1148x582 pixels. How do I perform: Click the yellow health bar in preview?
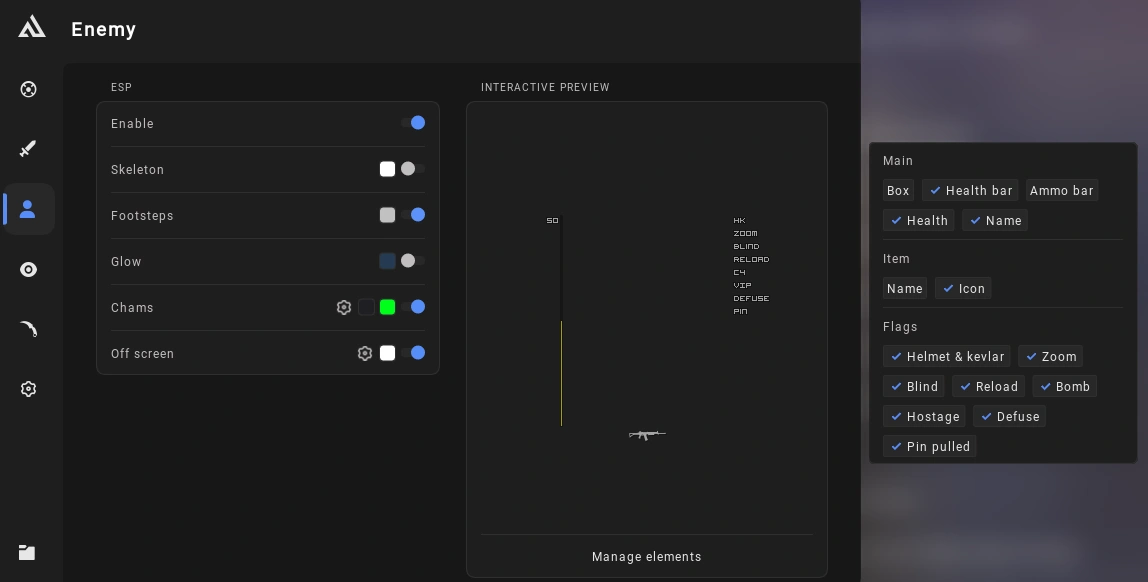[x=562, y=373]
